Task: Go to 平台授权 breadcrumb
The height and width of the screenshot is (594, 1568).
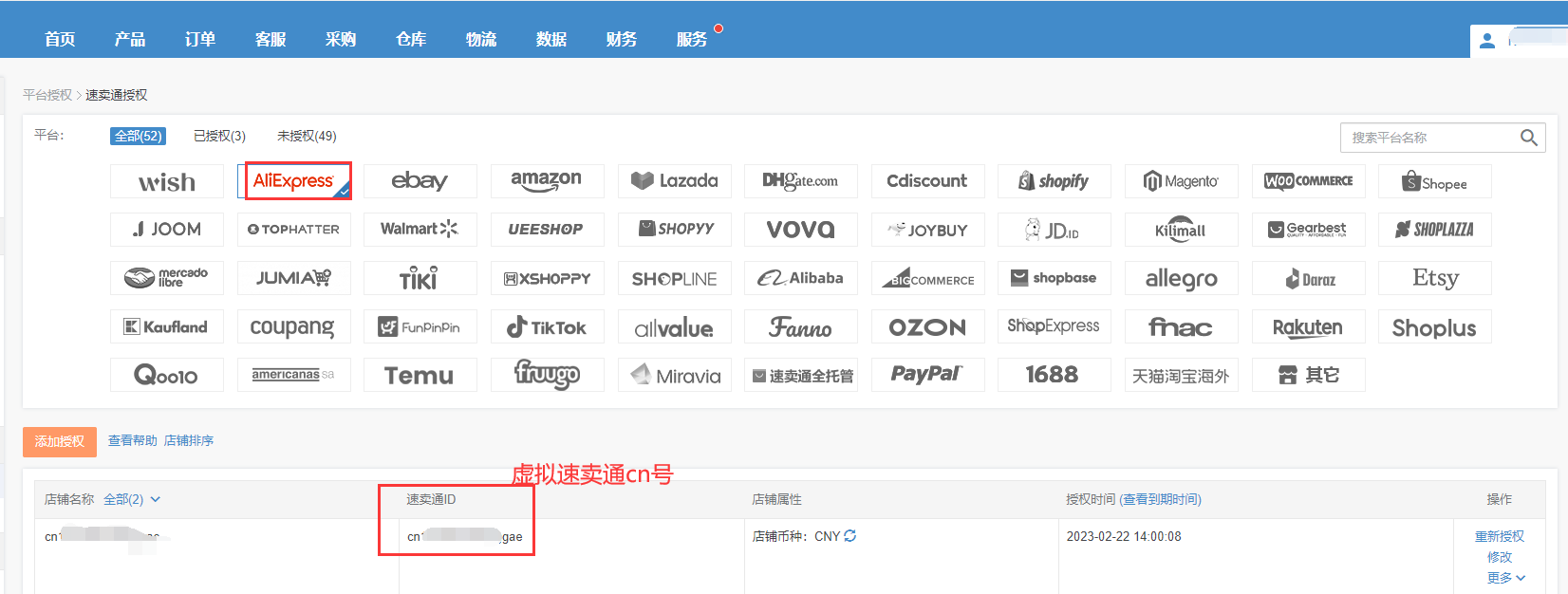Action: [x=47, y=95]
